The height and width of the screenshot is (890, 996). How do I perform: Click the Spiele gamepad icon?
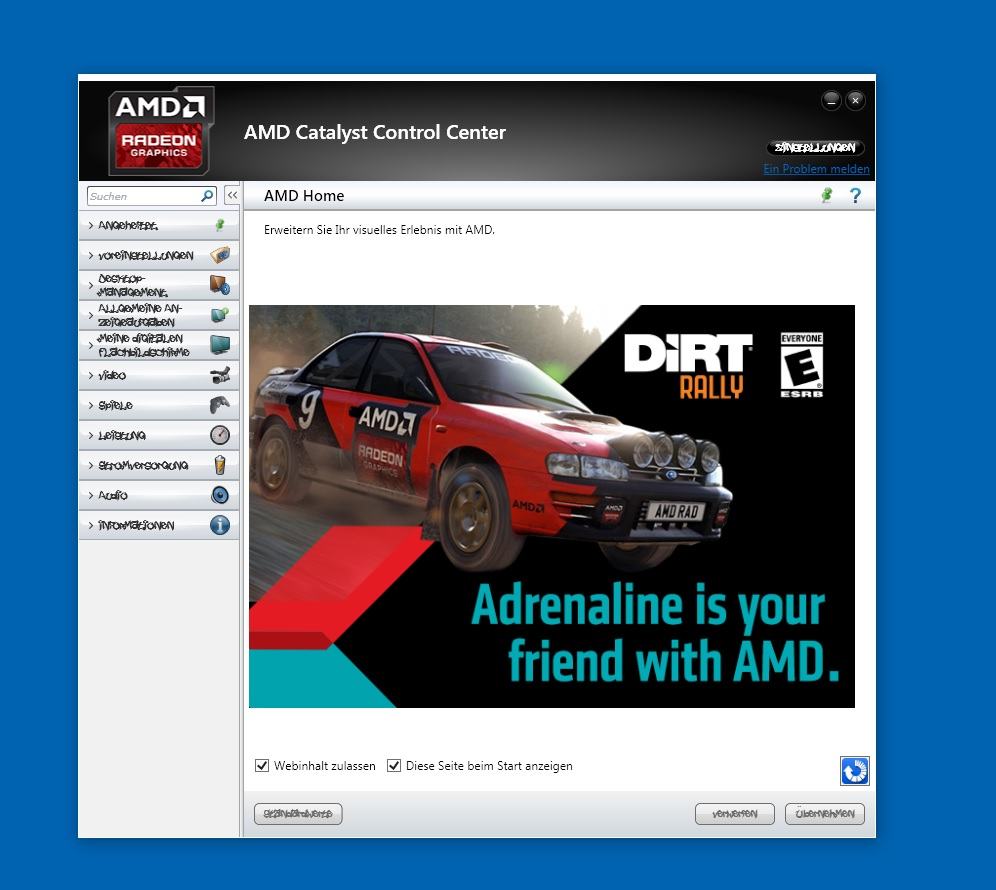point(220,405)
